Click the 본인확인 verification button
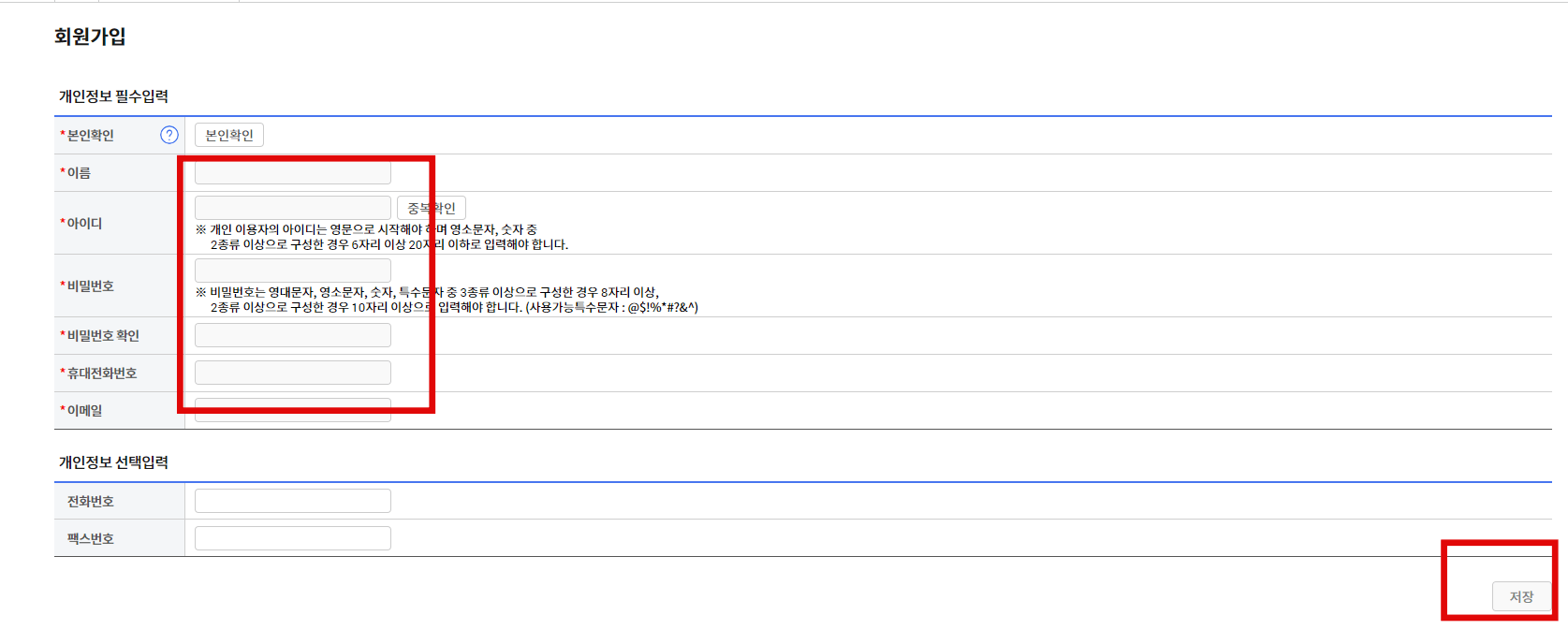This screenshot has height=630, width=1568. click(x=229, y=135)
